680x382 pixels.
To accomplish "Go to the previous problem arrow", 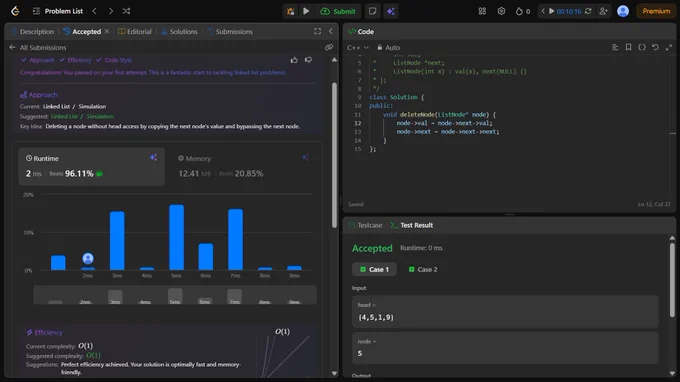I will coord(95,11).
